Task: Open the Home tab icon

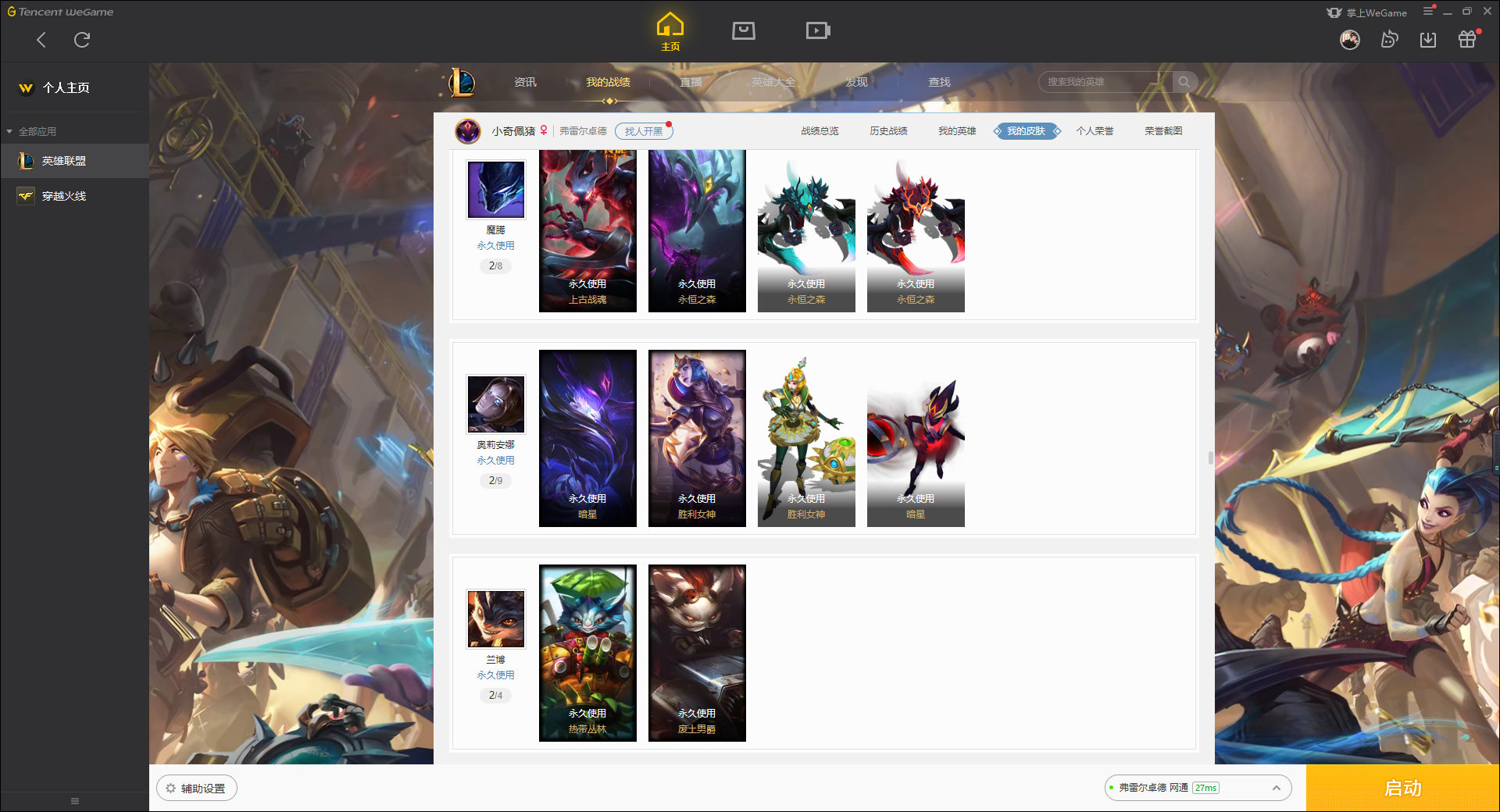Action: coord(670,31)
